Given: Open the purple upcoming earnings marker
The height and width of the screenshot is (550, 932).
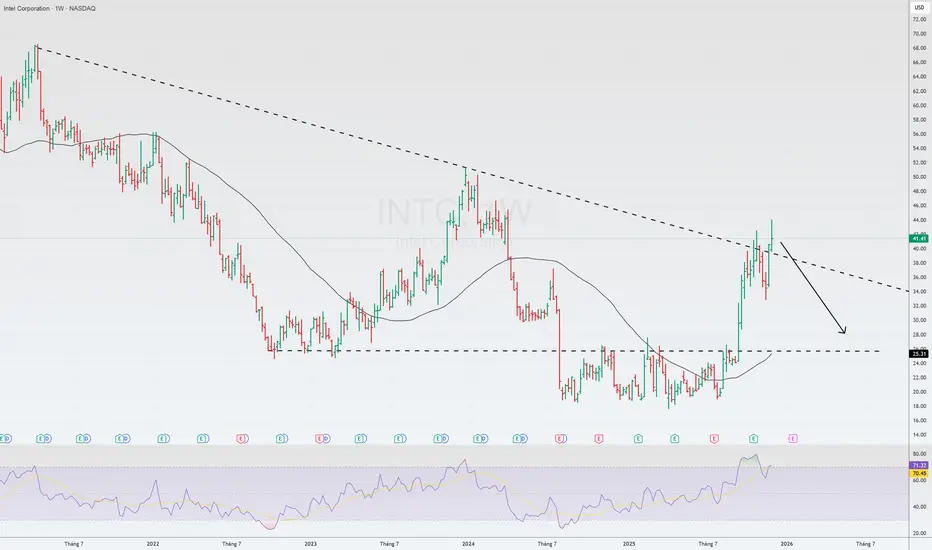Looking at the screenshot, I should coord(792,439).
